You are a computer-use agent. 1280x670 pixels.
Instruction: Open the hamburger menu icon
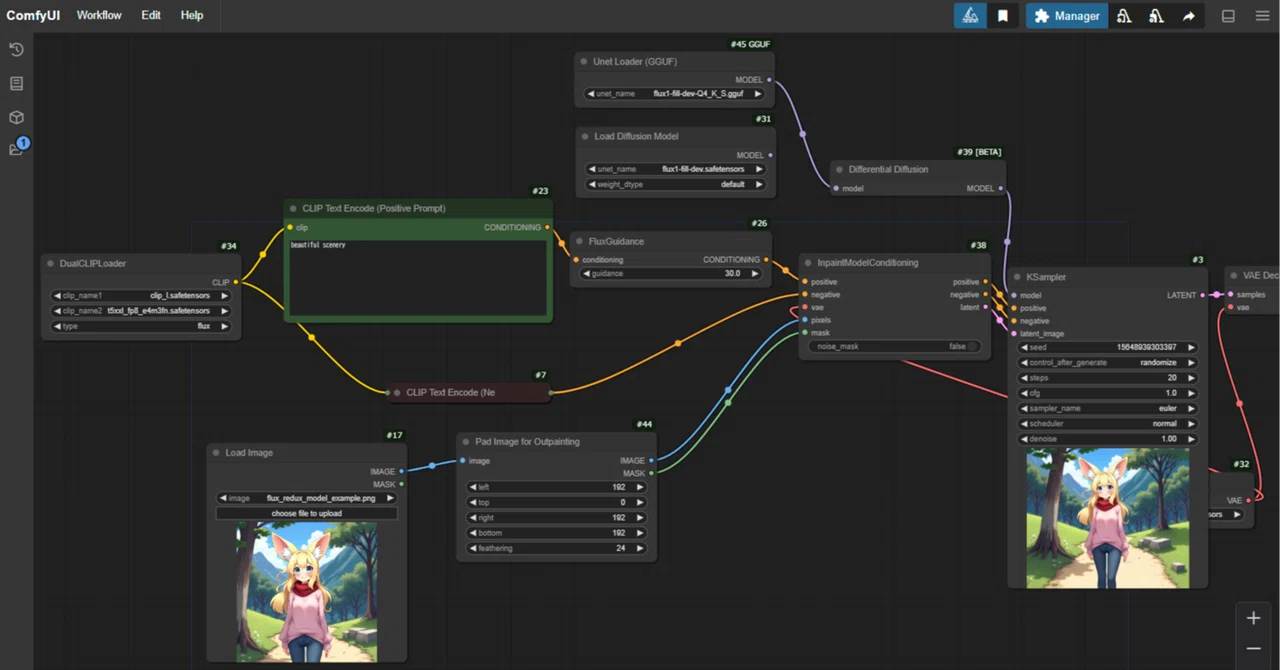click(1262, 16)
